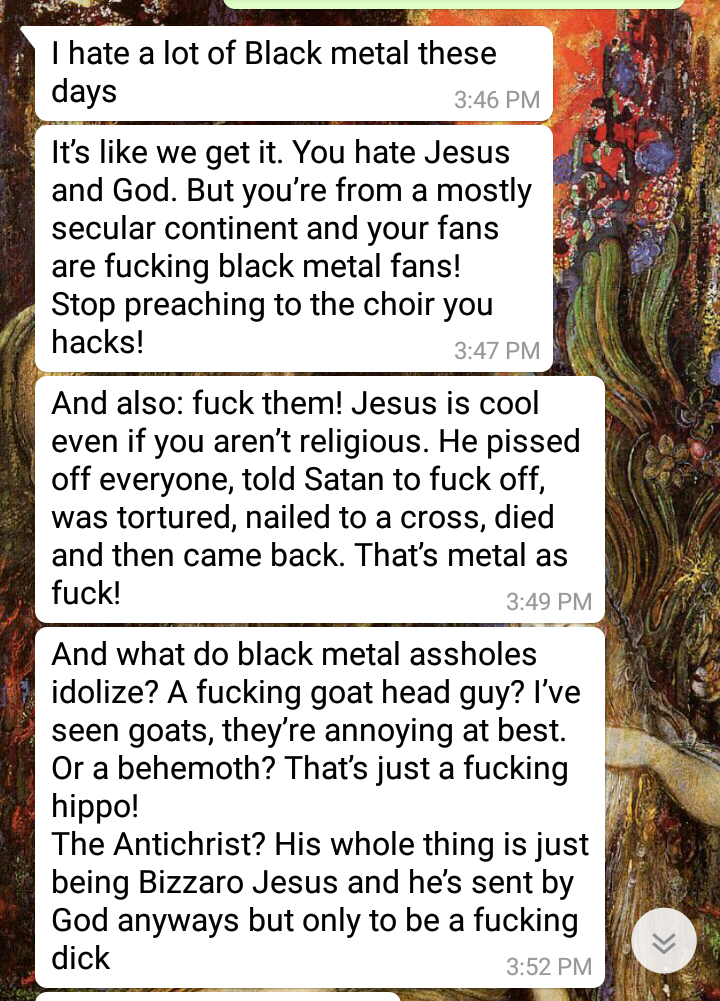Click the word 'hippo!'
The image size is (720, 1001).
(x=94, y=807)
